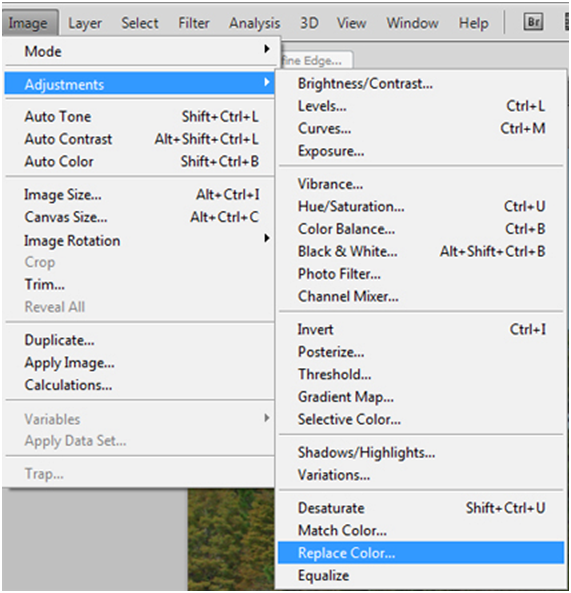Open Curves adjustment
Viewport: 571px width, 593px height.
pyautogui.click(x=421, y=128)
